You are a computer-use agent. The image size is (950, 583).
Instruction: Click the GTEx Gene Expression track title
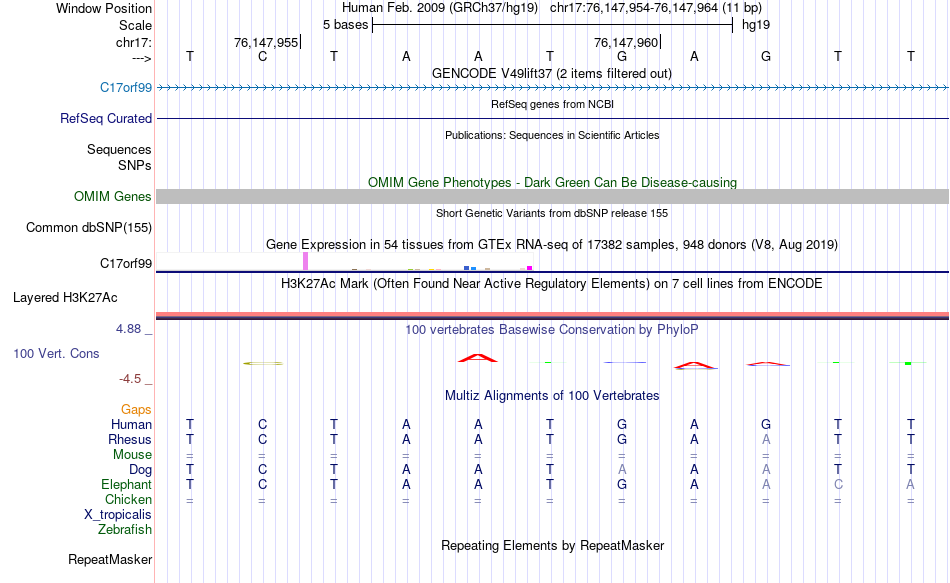point(551,245)
